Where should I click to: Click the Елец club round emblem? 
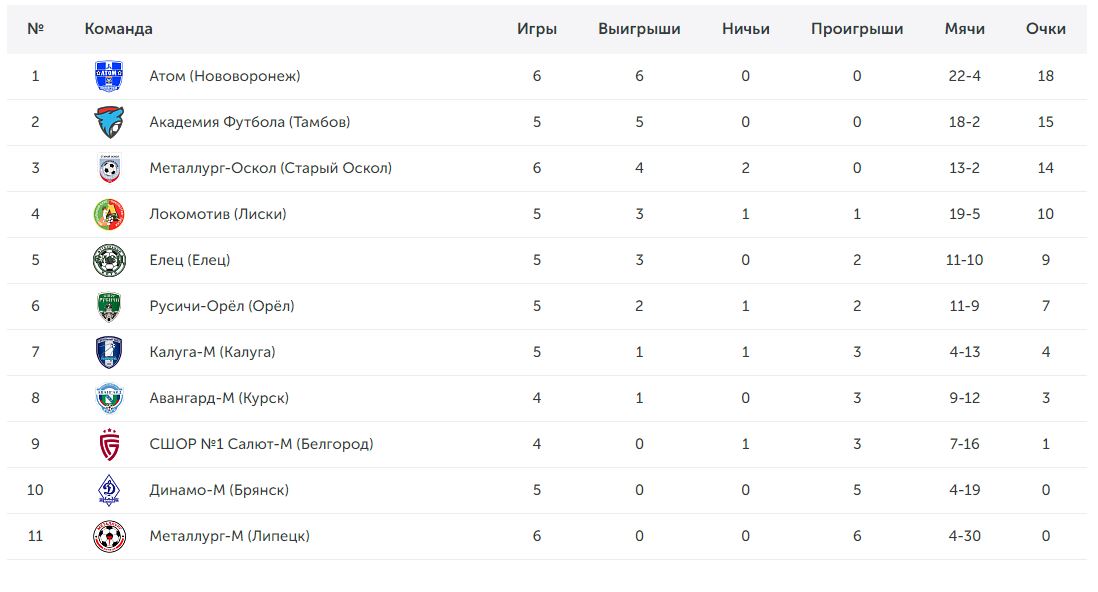click(x=109, y=261)
